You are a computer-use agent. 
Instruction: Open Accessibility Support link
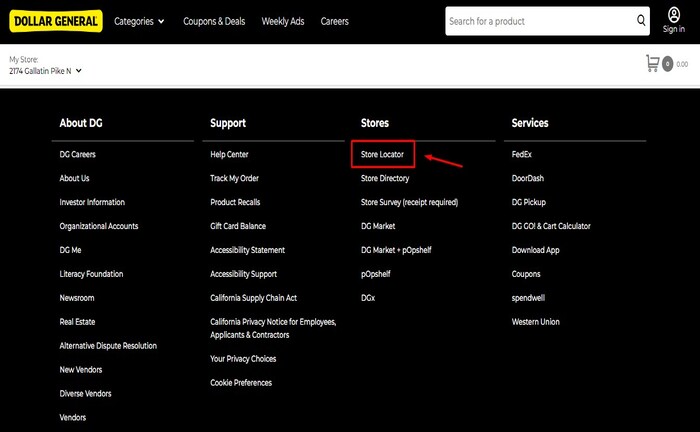click(x=243, y=274)
